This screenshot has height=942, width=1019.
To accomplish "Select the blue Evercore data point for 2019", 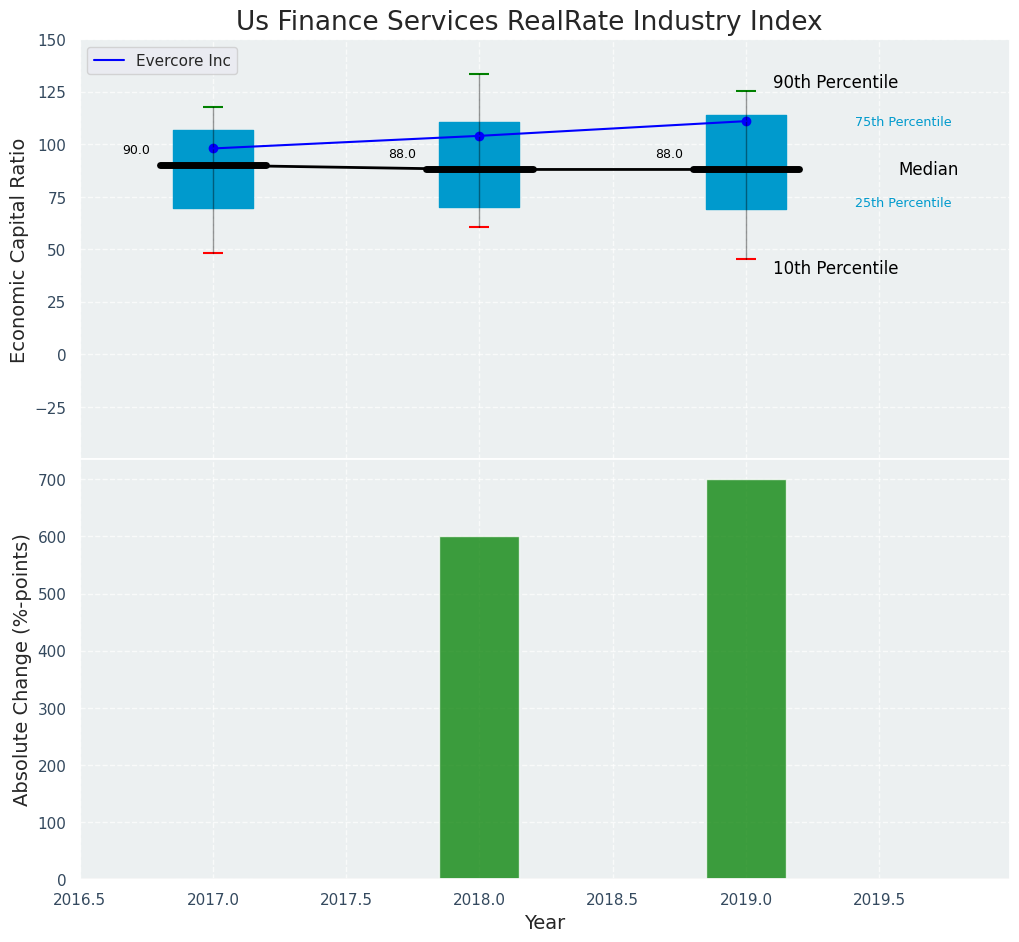I will 746,121.
